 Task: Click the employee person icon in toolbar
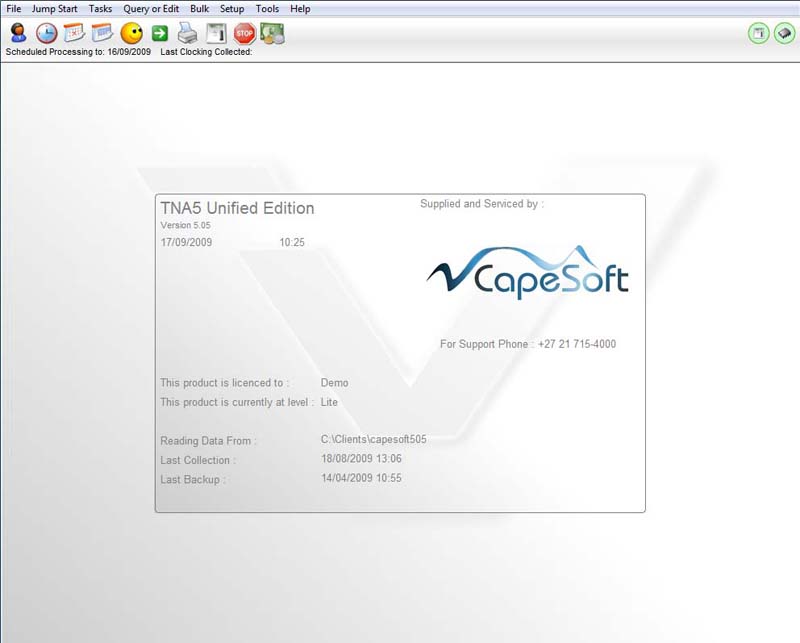click(18, 33)
